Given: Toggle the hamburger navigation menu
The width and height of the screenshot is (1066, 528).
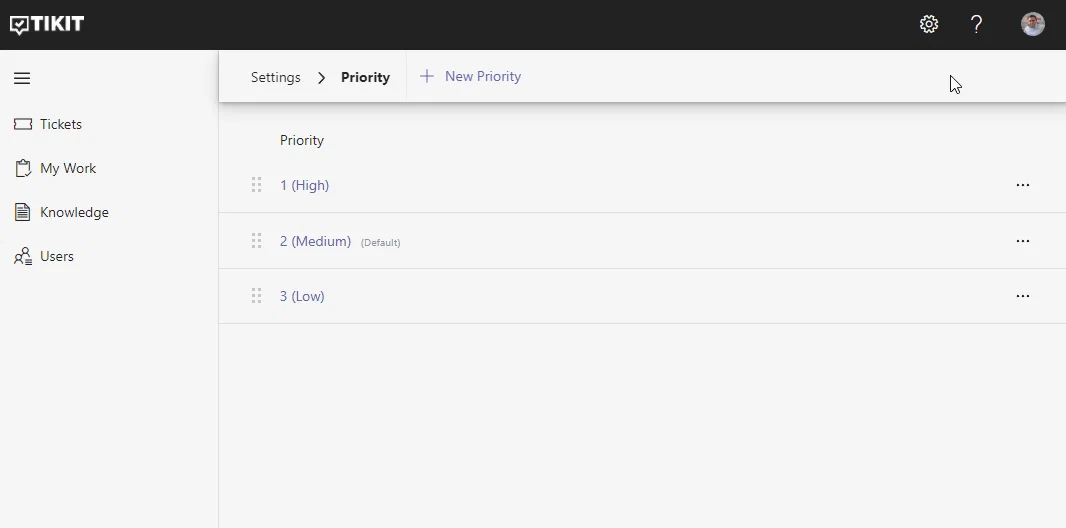Looking at the screenshot, I should pos(22,78).
